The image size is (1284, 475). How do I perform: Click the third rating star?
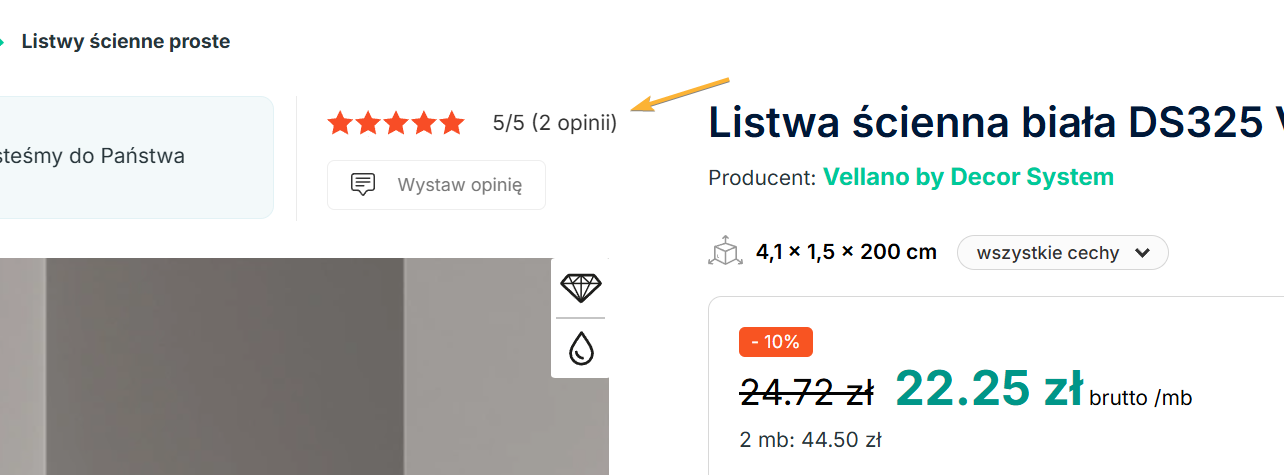click(396, 124)
